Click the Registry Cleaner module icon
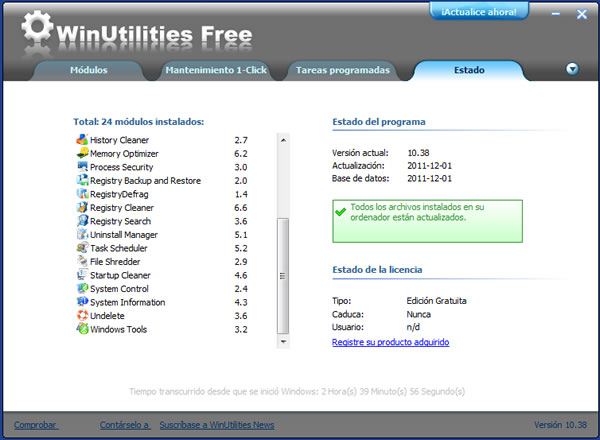This screenshot has width=600, height=440. pos(82,207)
